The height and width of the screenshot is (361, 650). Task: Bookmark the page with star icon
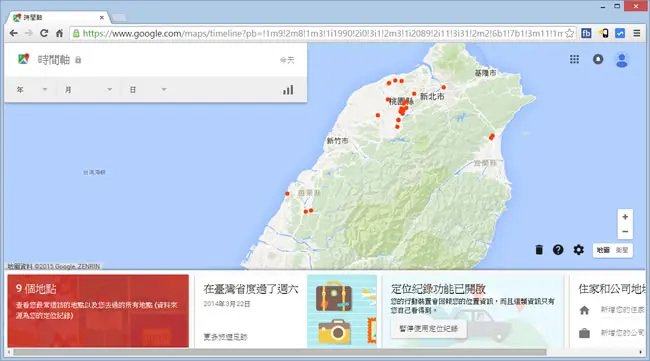click(x=570, y=33)
